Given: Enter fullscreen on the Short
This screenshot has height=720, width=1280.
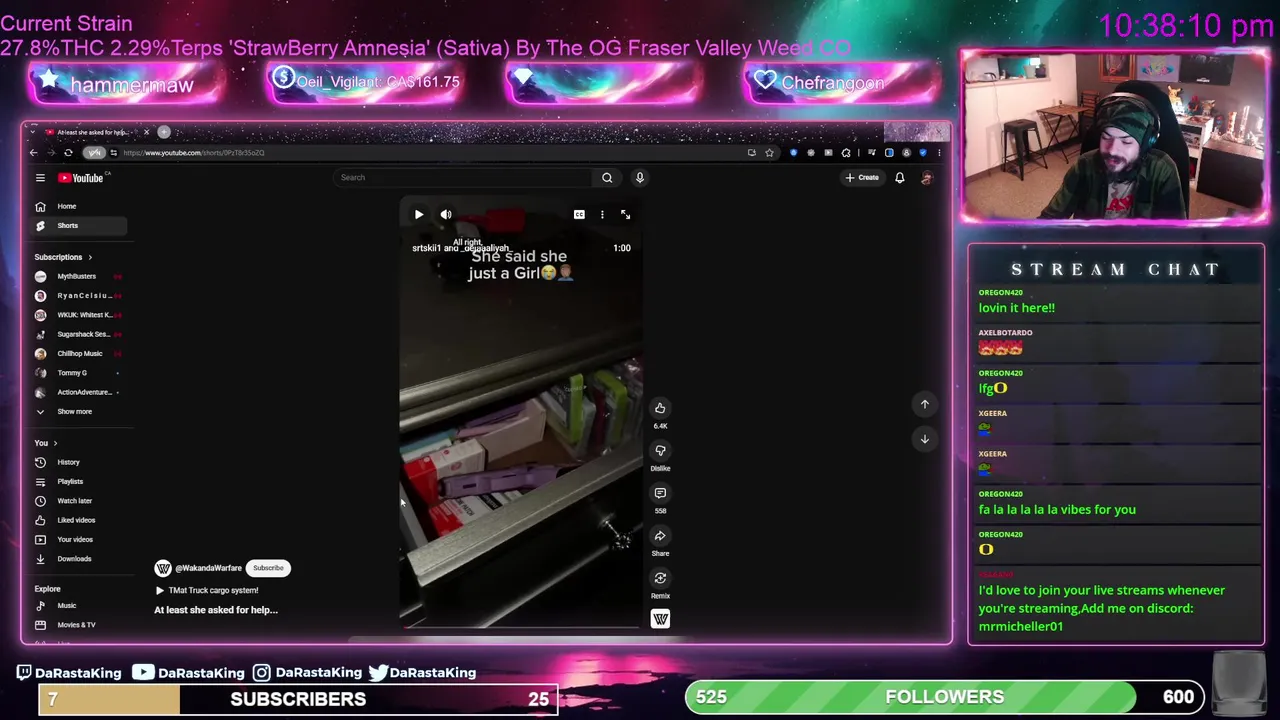Looking at the screenshot, I should [x=625, y=215].
